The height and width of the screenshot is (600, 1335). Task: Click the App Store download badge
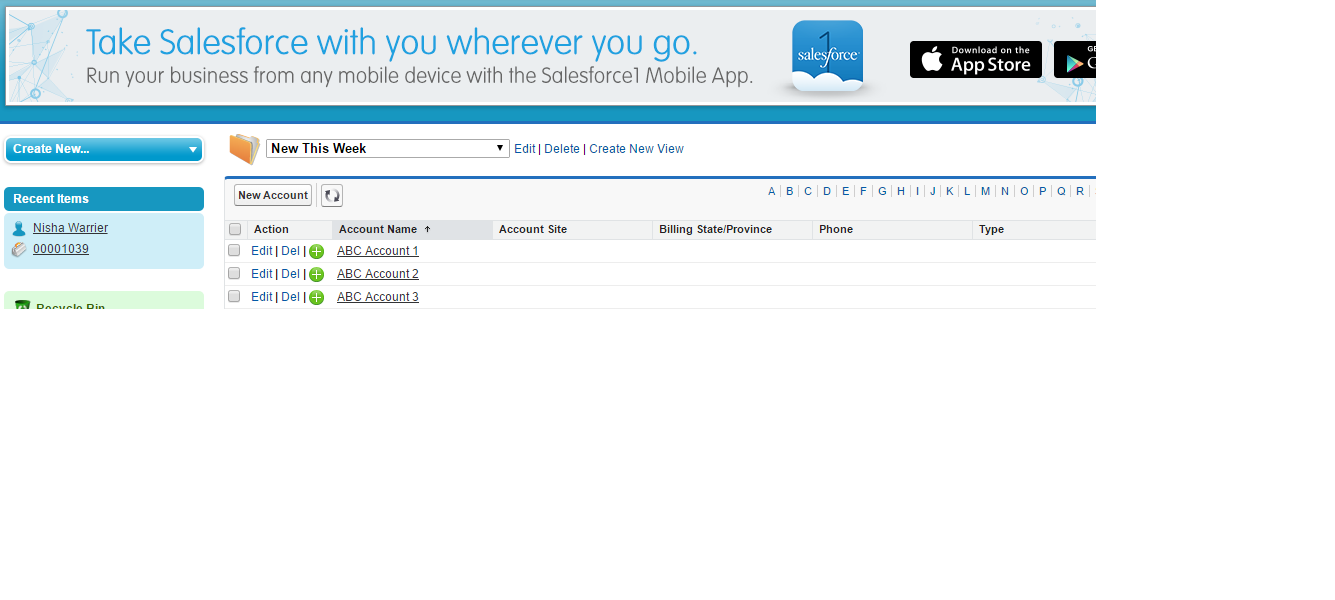click(975, 59)
